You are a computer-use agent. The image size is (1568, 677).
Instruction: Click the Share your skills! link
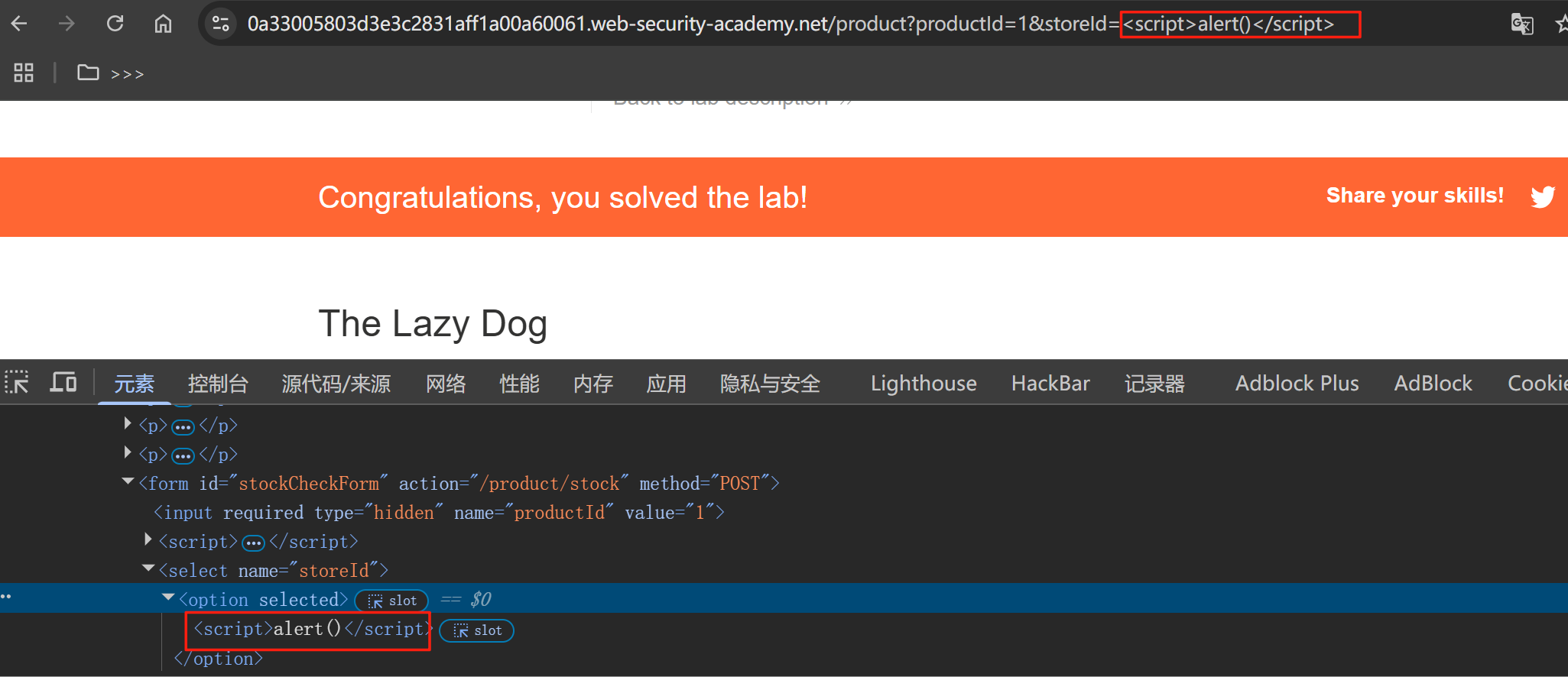coord(1414,196)
